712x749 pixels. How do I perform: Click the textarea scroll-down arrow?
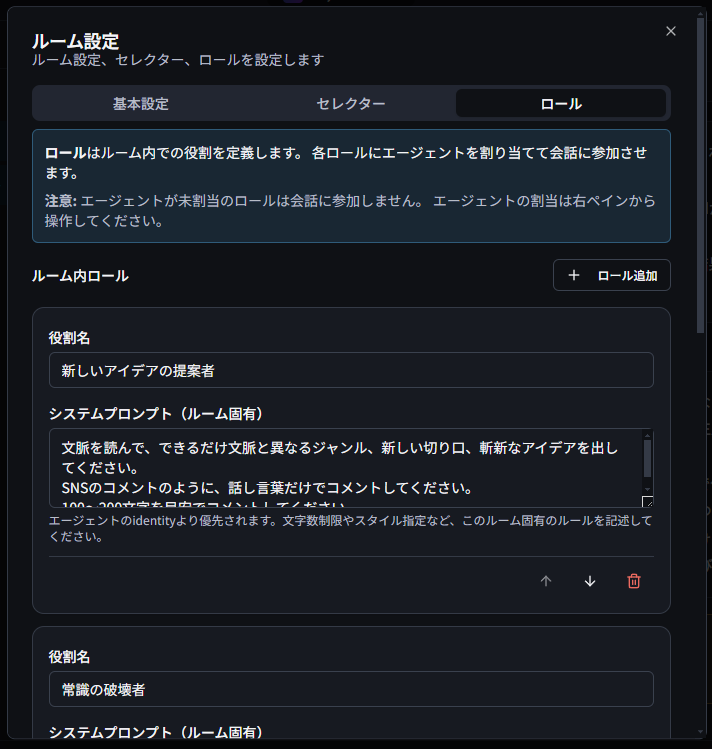coord(648,490)
